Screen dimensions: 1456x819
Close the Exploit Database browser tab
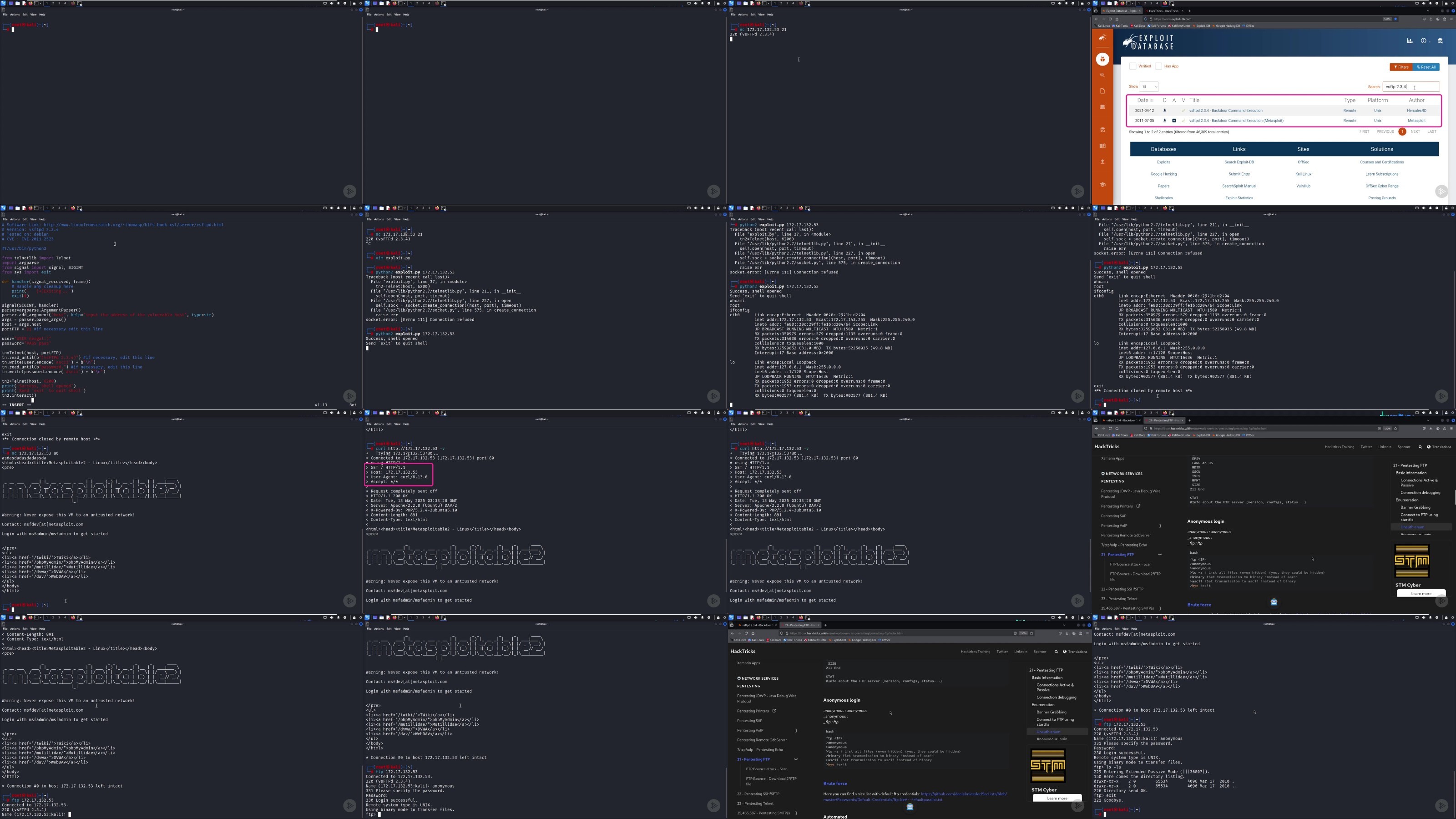(x=1139, y=11)
